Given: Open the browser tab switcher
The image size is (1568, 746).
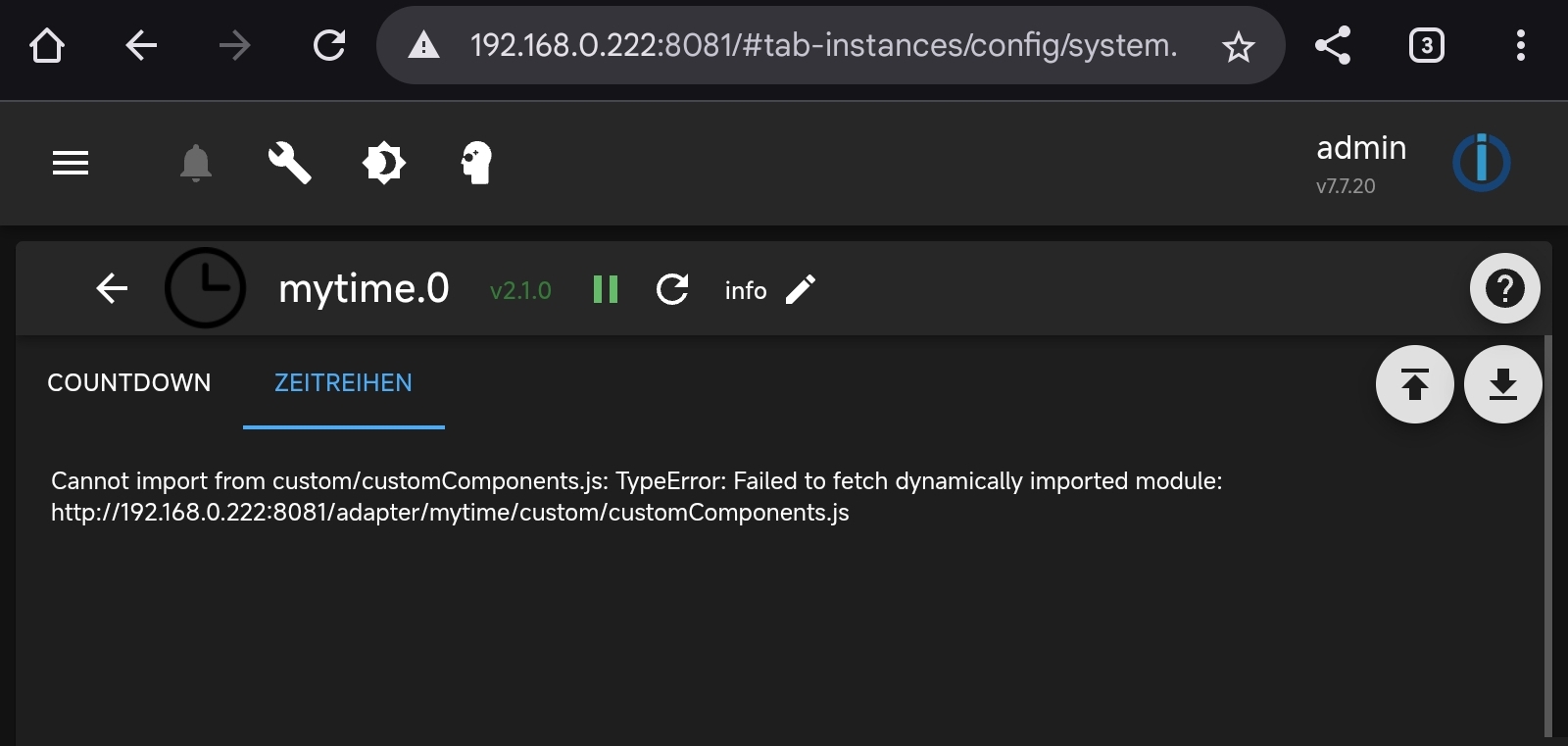Looking at the screenshot, I should (1426, 45).
